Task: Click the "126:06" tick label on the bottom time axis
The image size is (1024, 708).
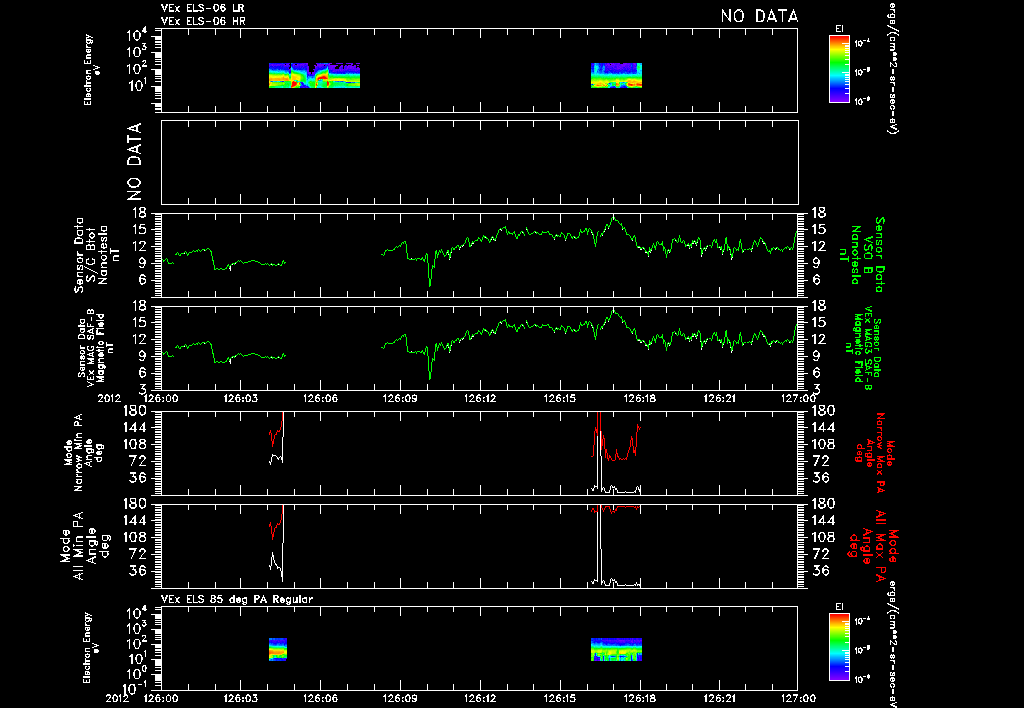Action: 321,698
